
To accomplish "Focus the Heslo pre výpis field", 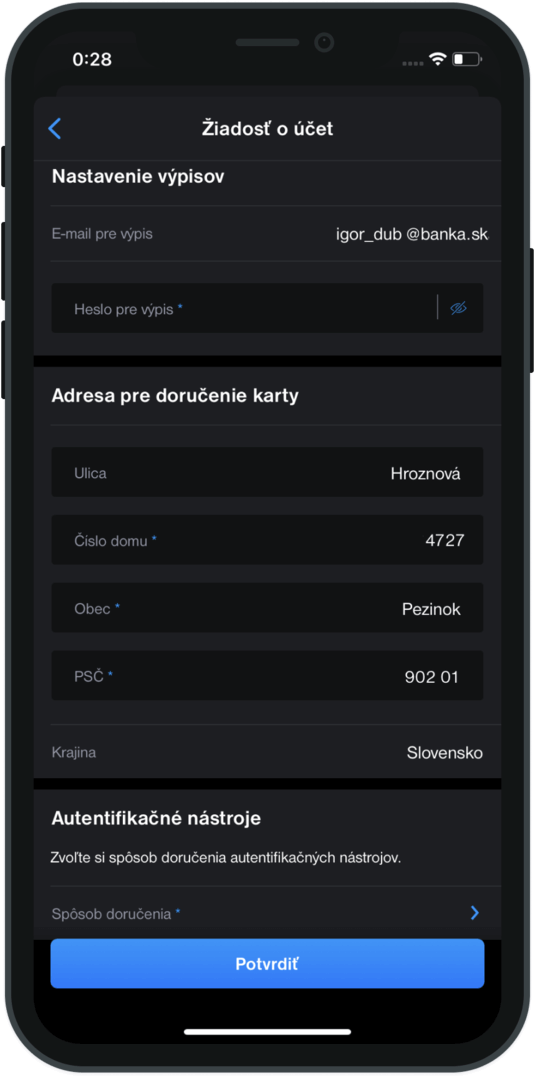I will pos(267,308).
